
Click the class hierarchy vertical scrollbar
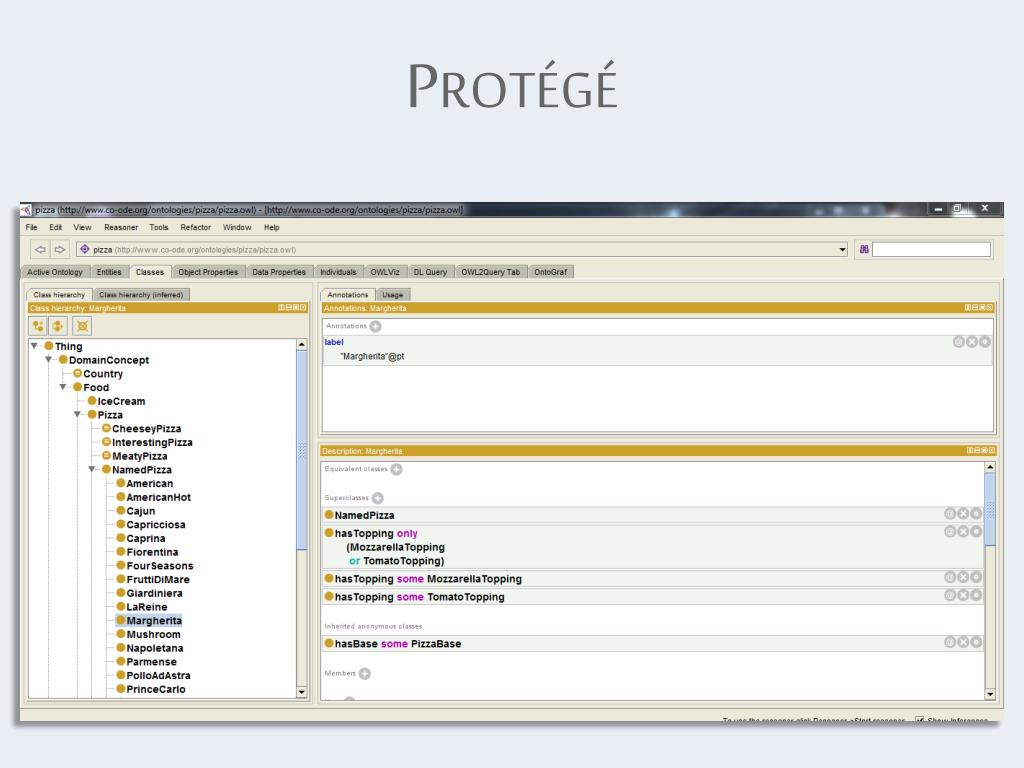(x=302, y=451)
